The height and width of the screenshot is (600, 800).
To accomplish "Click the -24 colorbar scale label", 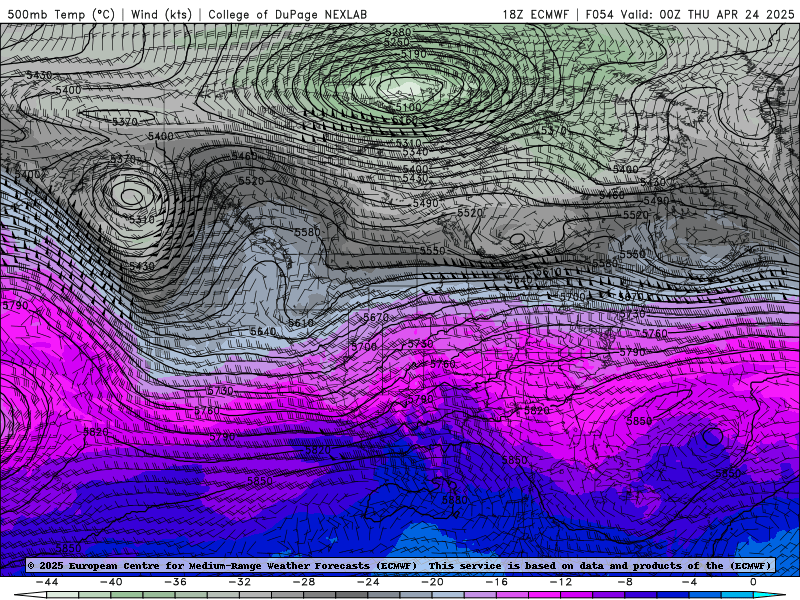I will (368, 582).
